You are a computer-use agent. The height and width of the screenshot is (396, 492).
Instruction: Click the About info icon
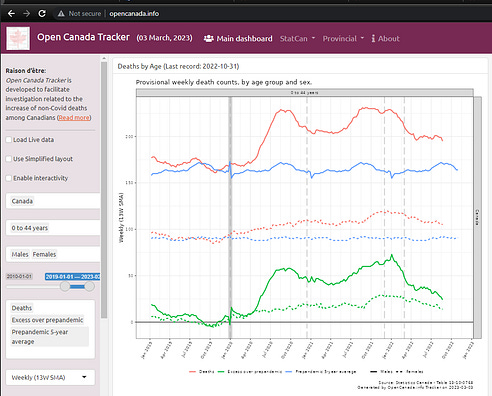[373, 39]
